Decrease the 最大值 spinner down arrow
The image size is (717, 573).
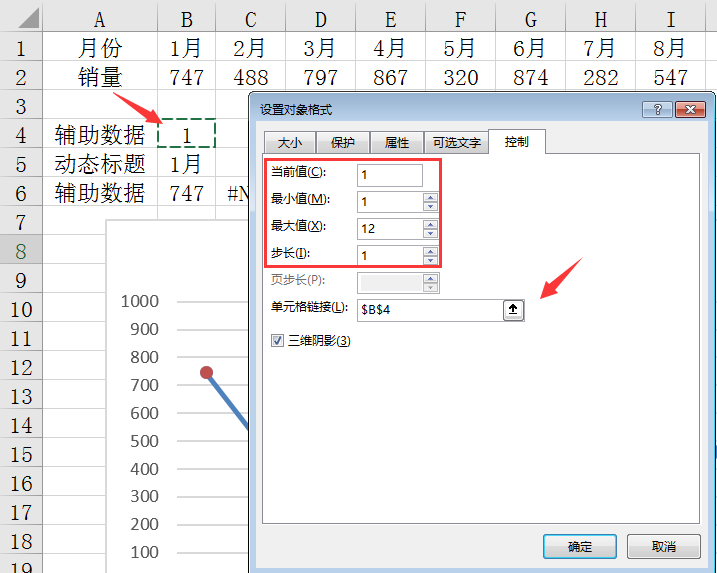pyautogui.click(x=430, y=233)
